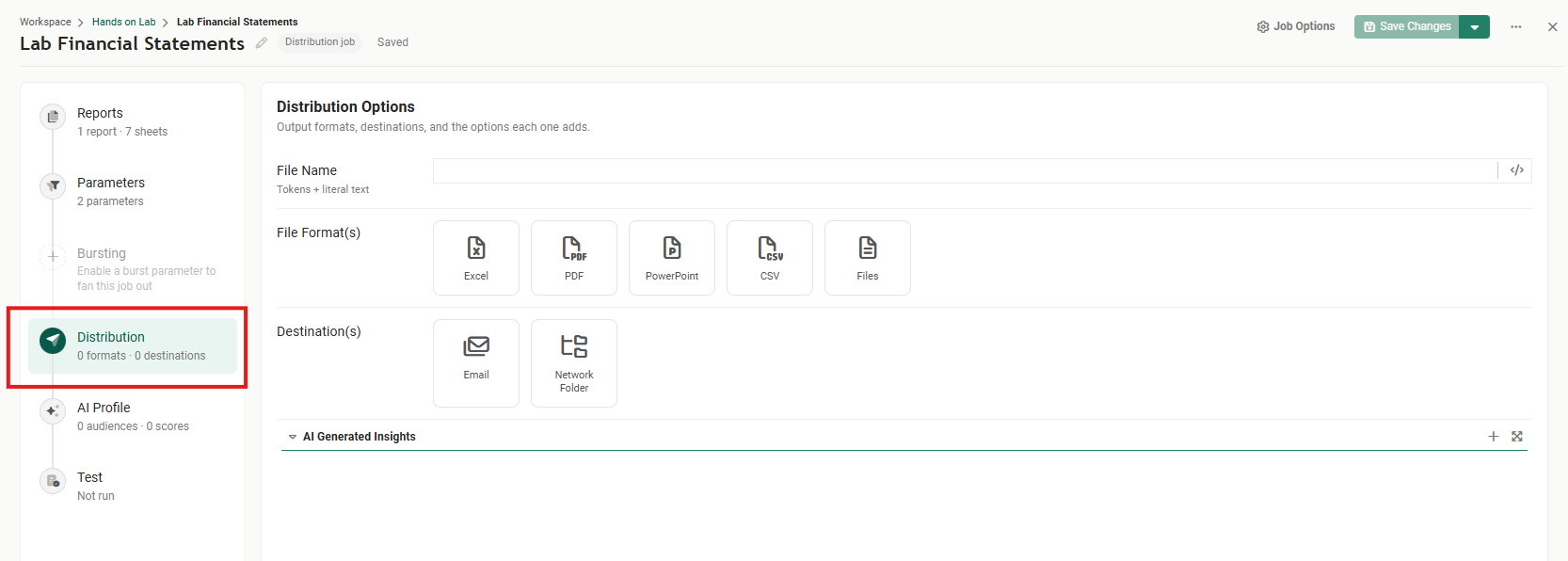1568x561 pixels.
Task: Pick the PowerPoint format tile
Action: (x=672, y=258)
